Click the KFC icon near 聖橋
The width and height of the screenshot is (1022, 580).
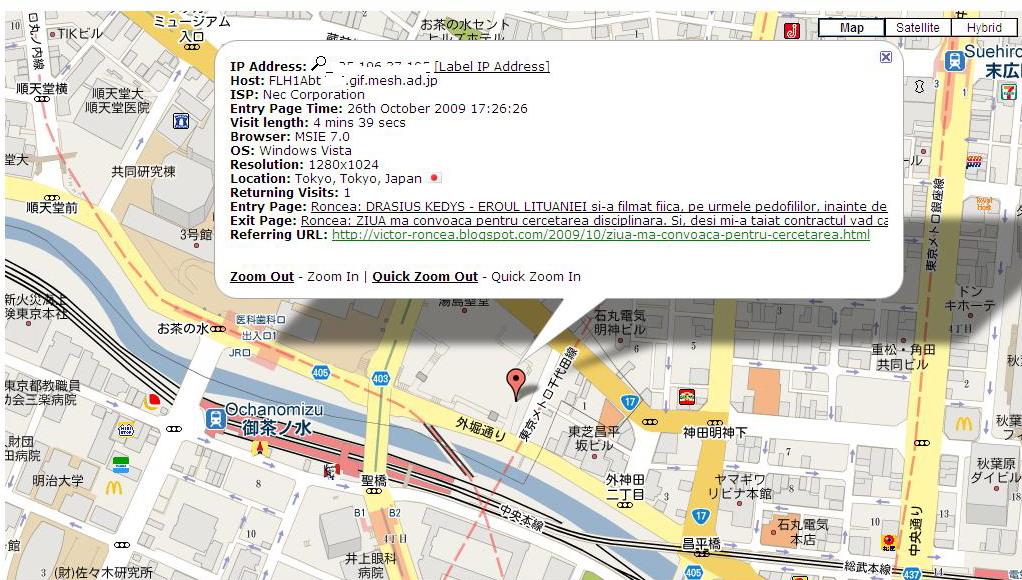[x=331, y=471]
